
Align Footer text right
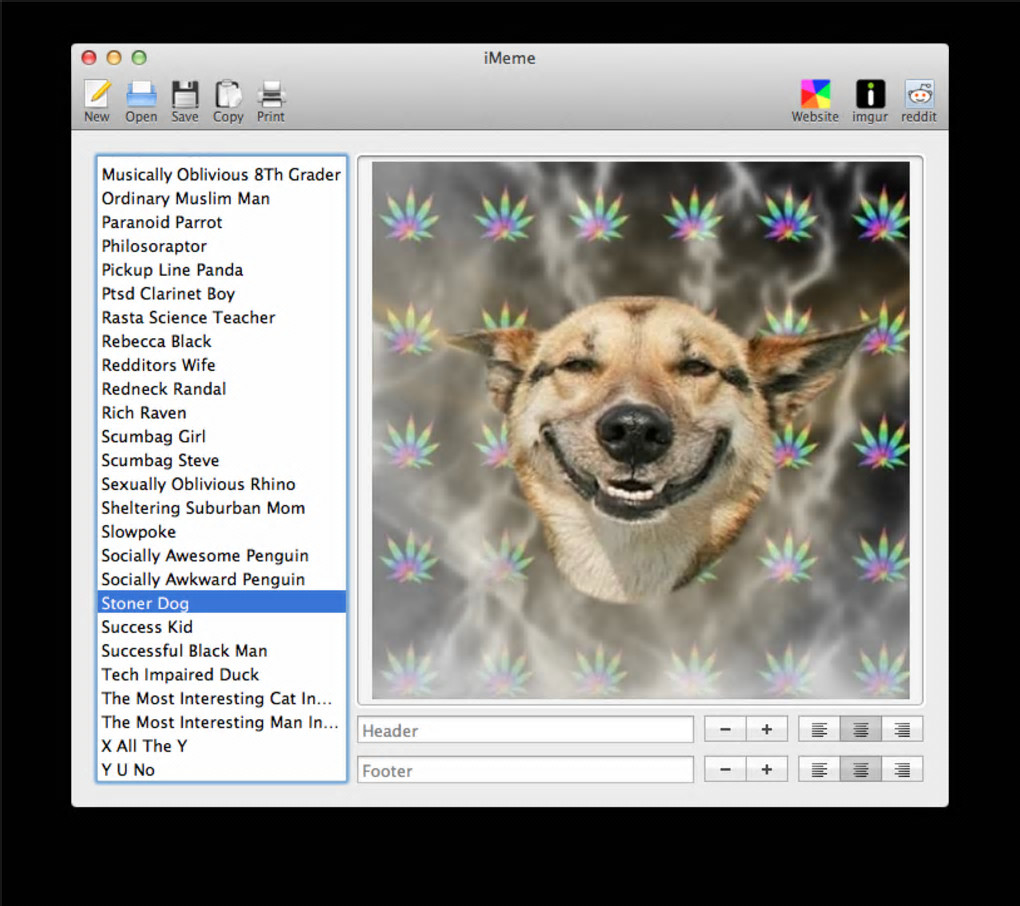(902, 769)
